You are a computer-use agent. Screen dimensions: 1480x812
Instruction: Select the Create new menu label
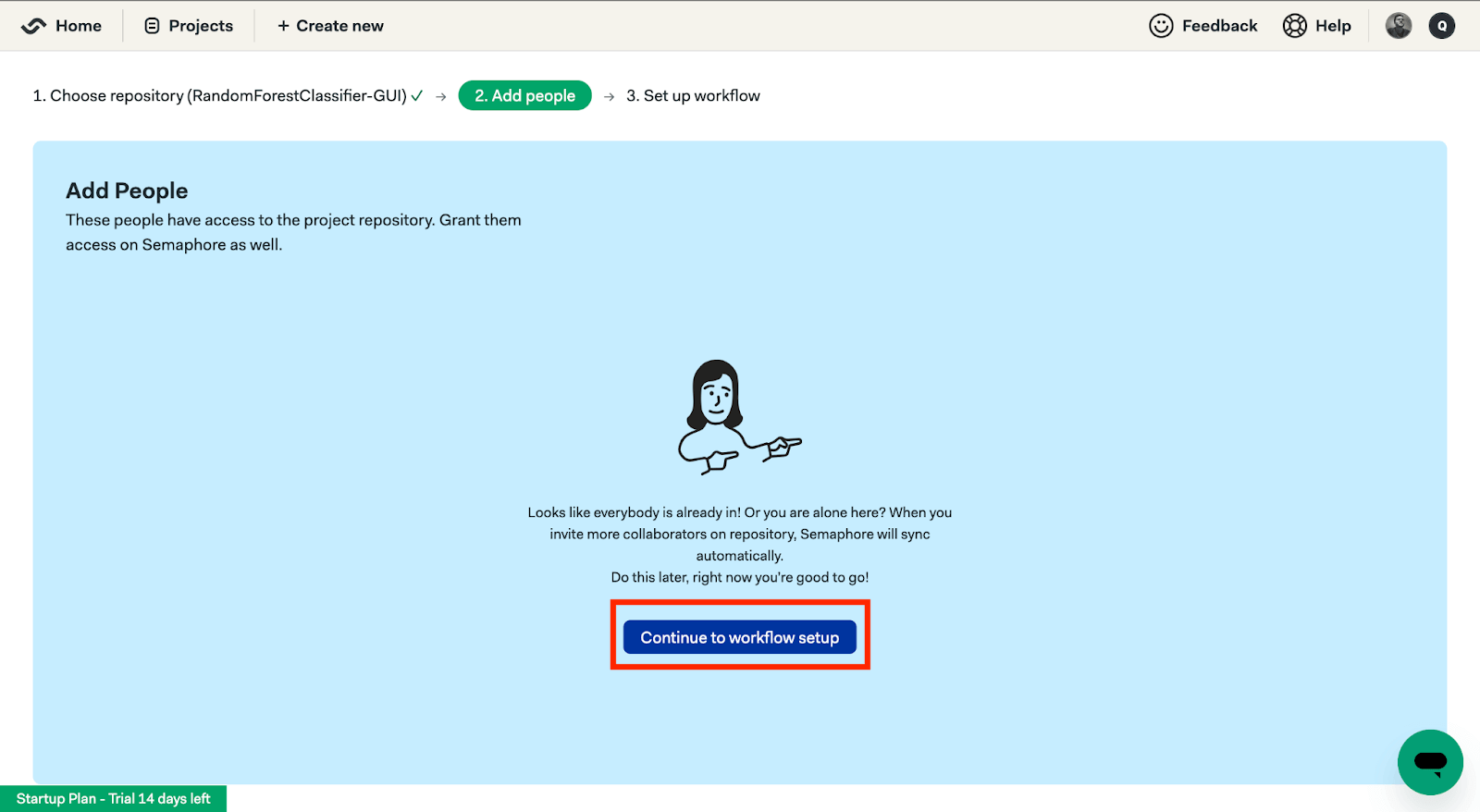click(x=339, y=26)
